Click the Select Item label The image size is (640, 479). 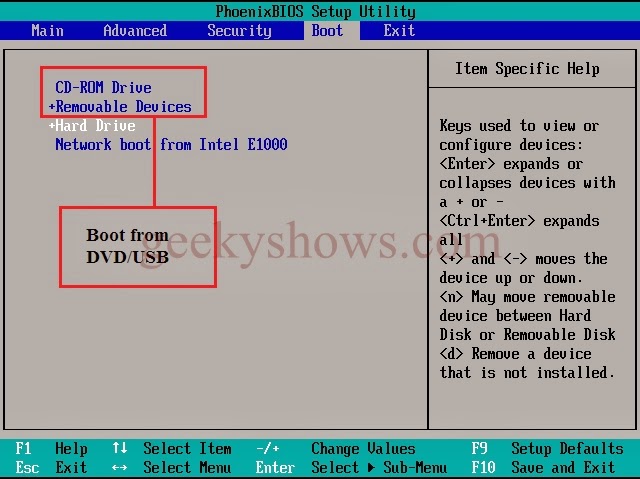(x=187, y=449)
